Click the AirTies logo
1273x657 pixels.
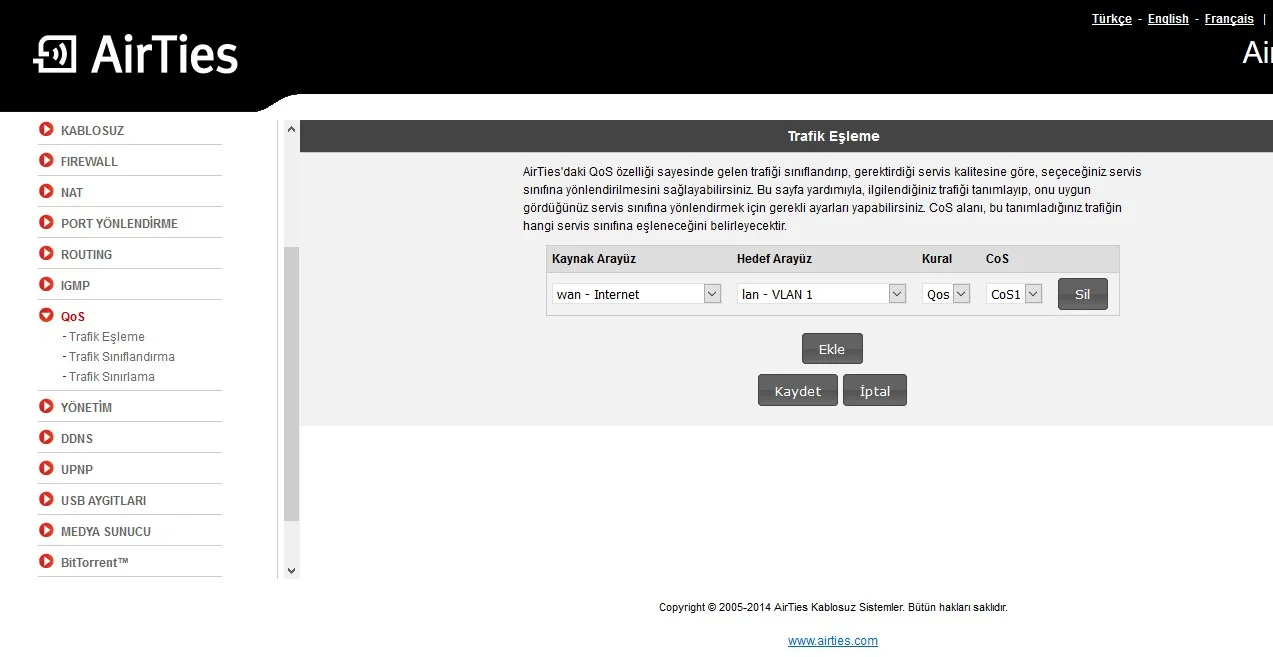coord(135,55)
